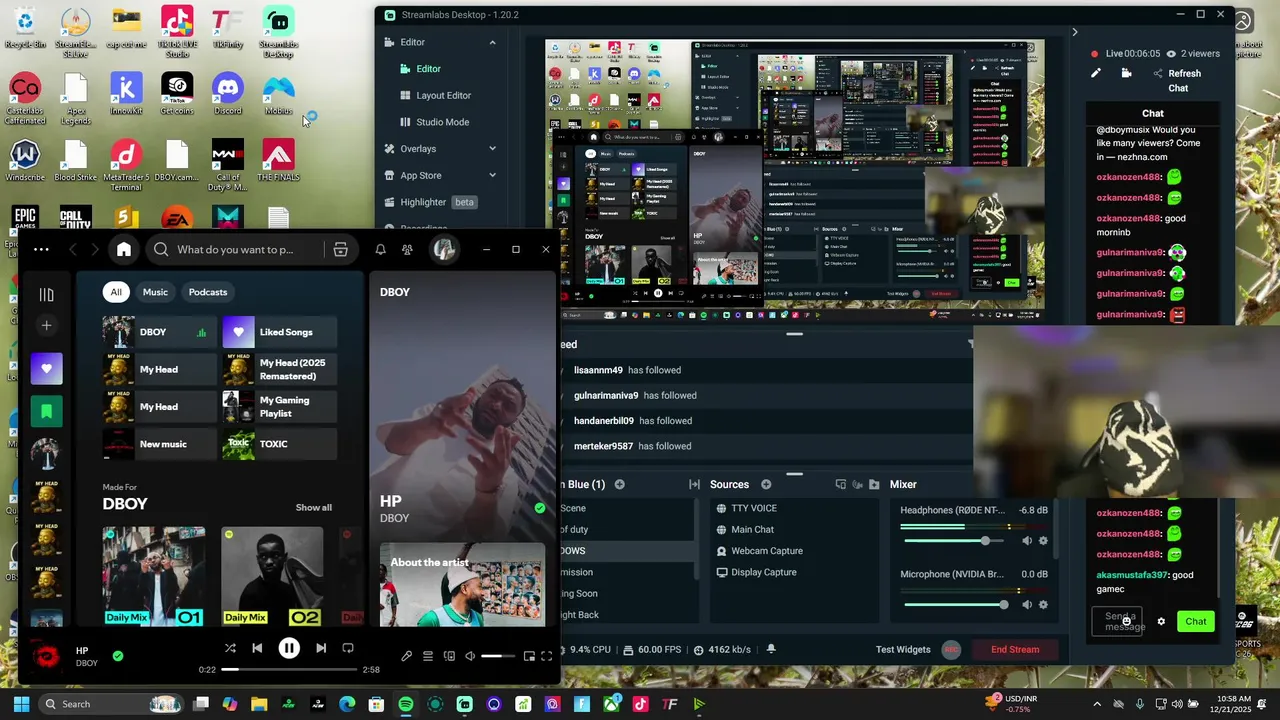Open the New music tile

159,444
